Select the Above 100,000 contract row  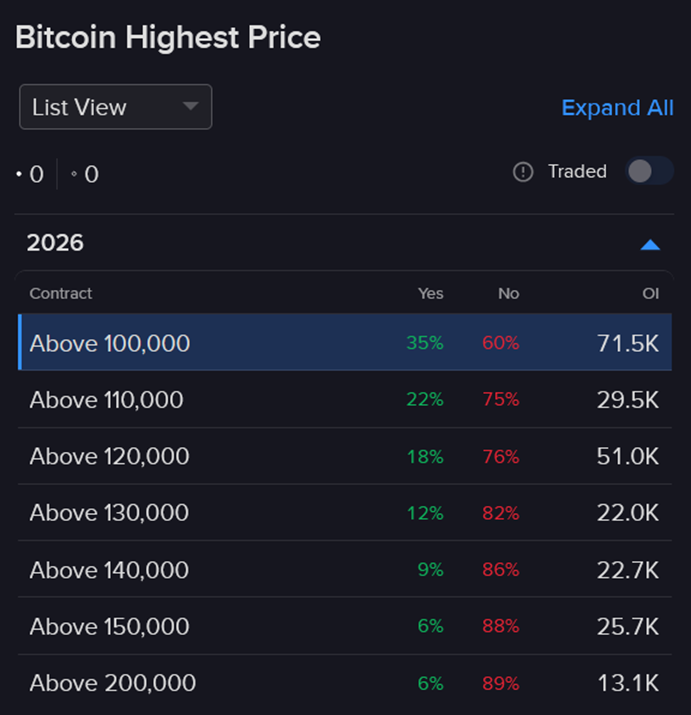[110, 343]
